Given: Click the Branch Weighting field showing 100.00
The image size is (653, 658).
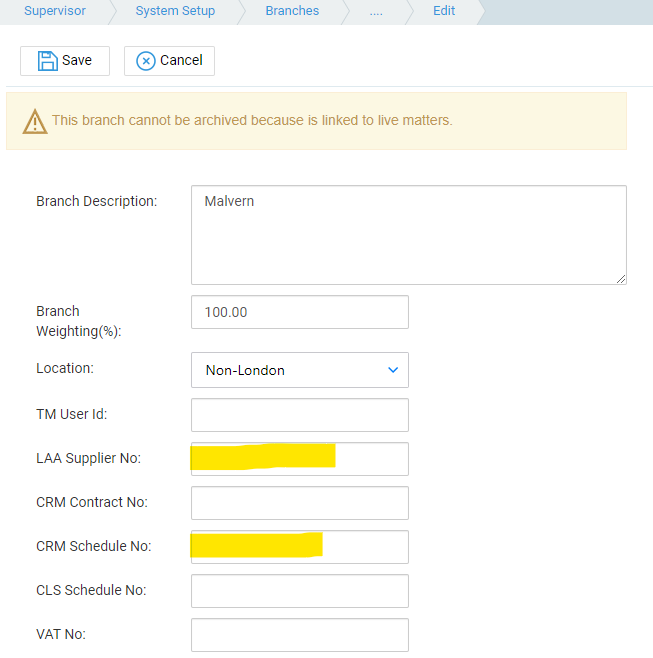Looking at the screenshot, I should 300,312.
